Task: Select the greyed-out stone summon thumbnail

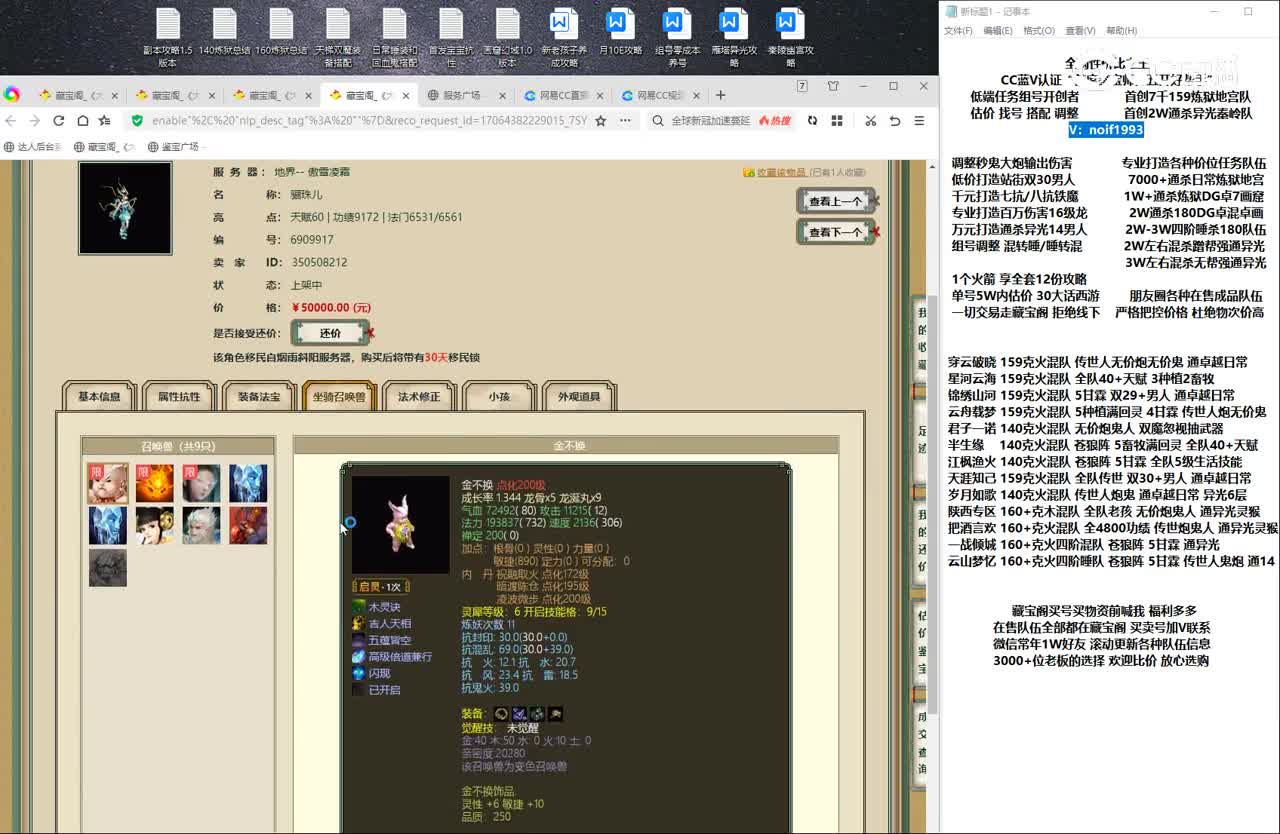Action: click(108, 567)
